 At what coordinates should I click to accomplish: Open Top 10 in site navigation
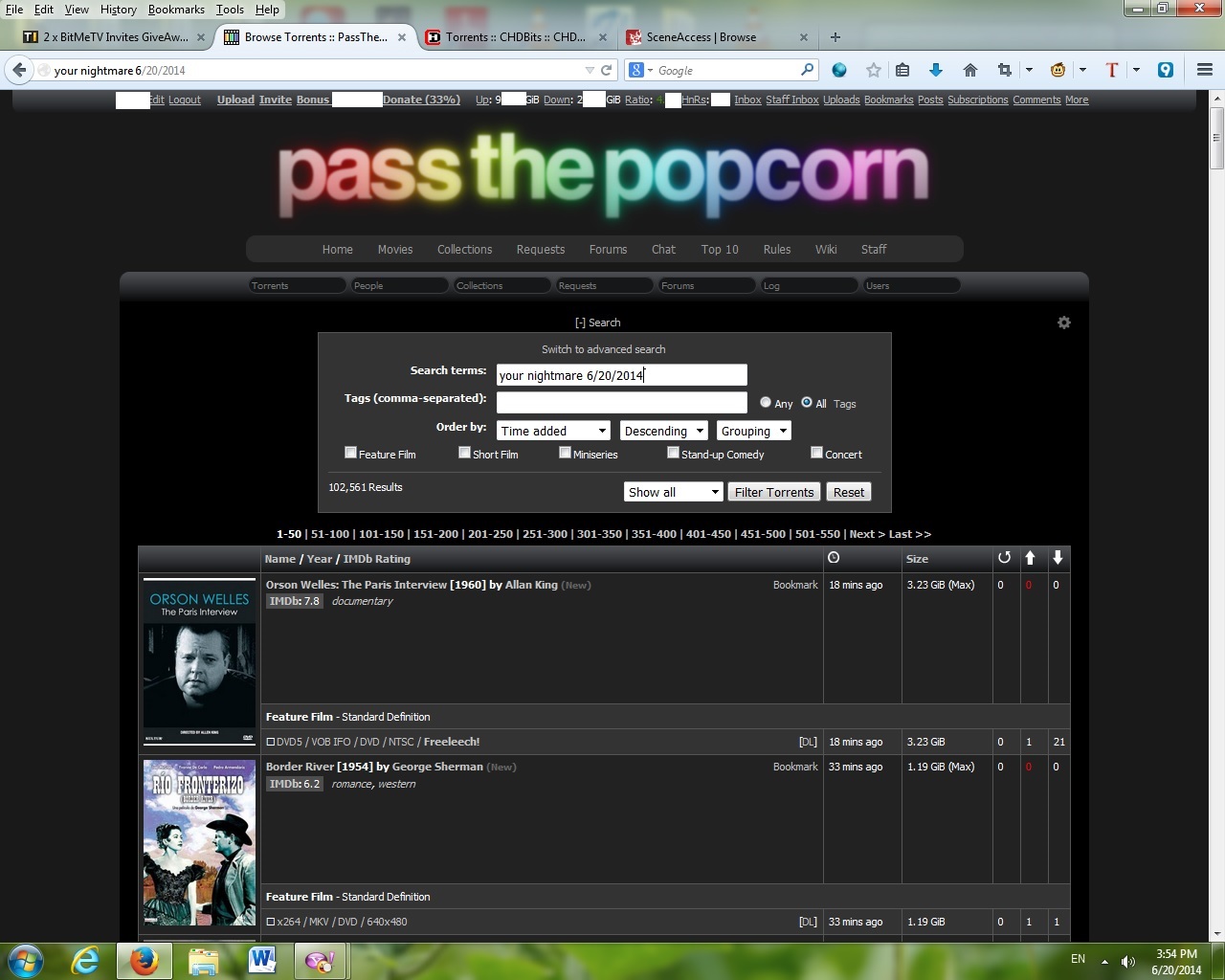point(720,249)
